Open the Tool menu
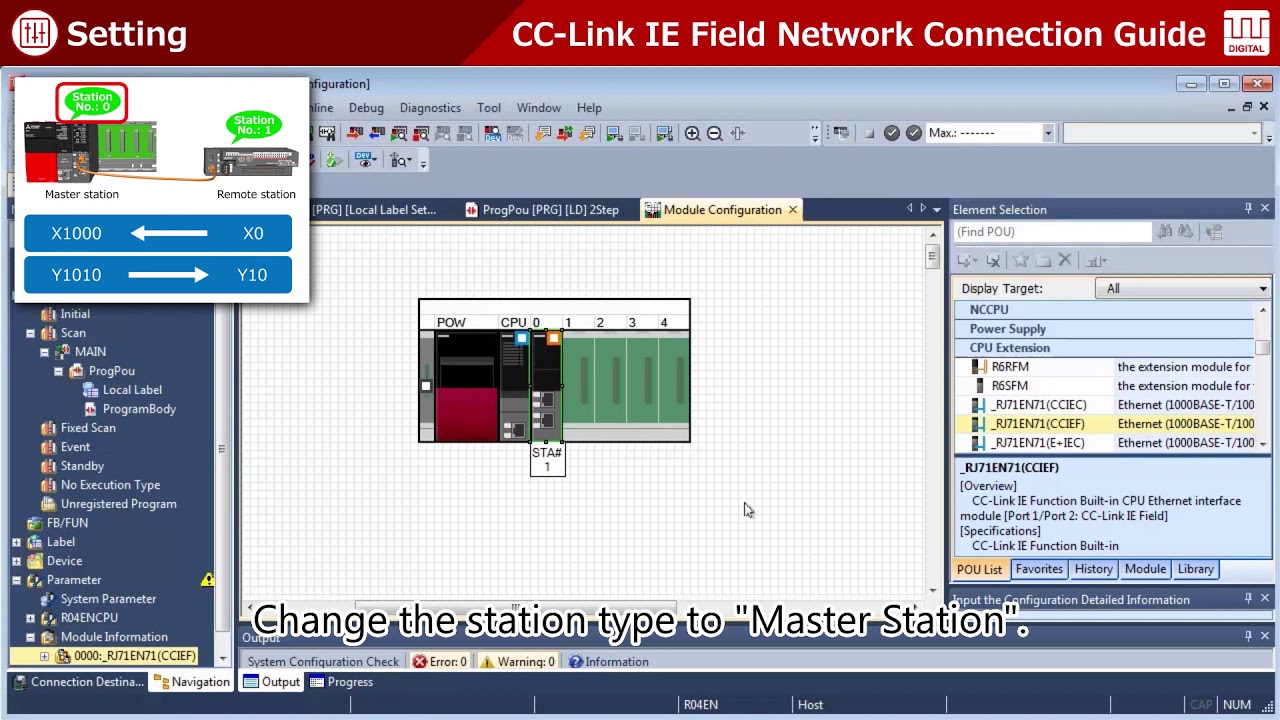Image resolution: width=1280 pixels, height=720 pixels. coord(489,108)
